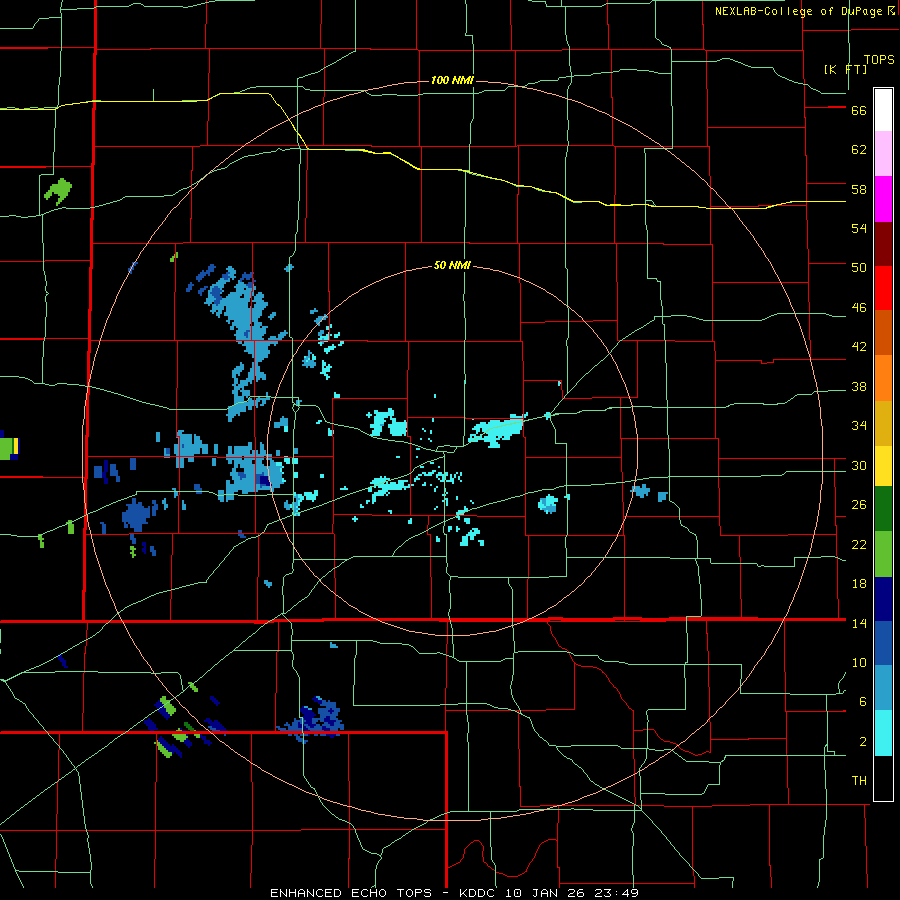Click the legend value 38
The height and width of the screenshot is (900, 900).
click(x=859, y=387)
